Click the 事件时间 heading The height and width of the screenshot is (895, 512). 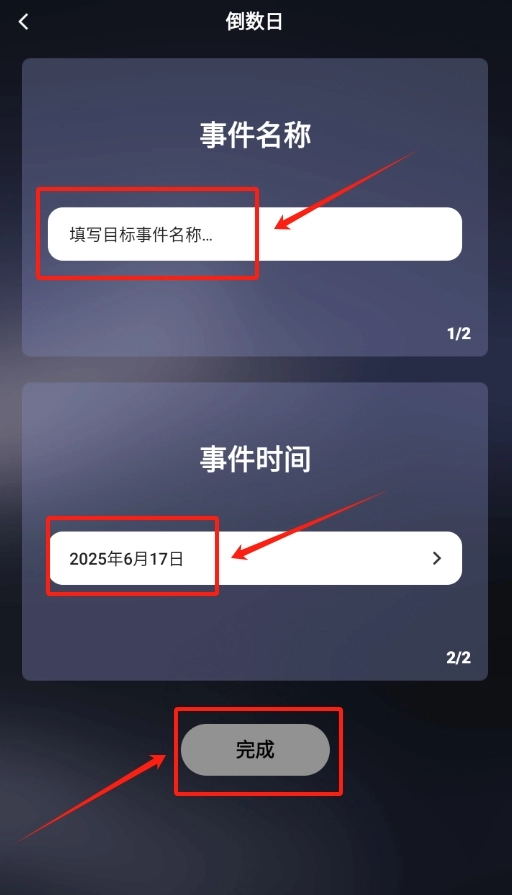coord(255,459)
